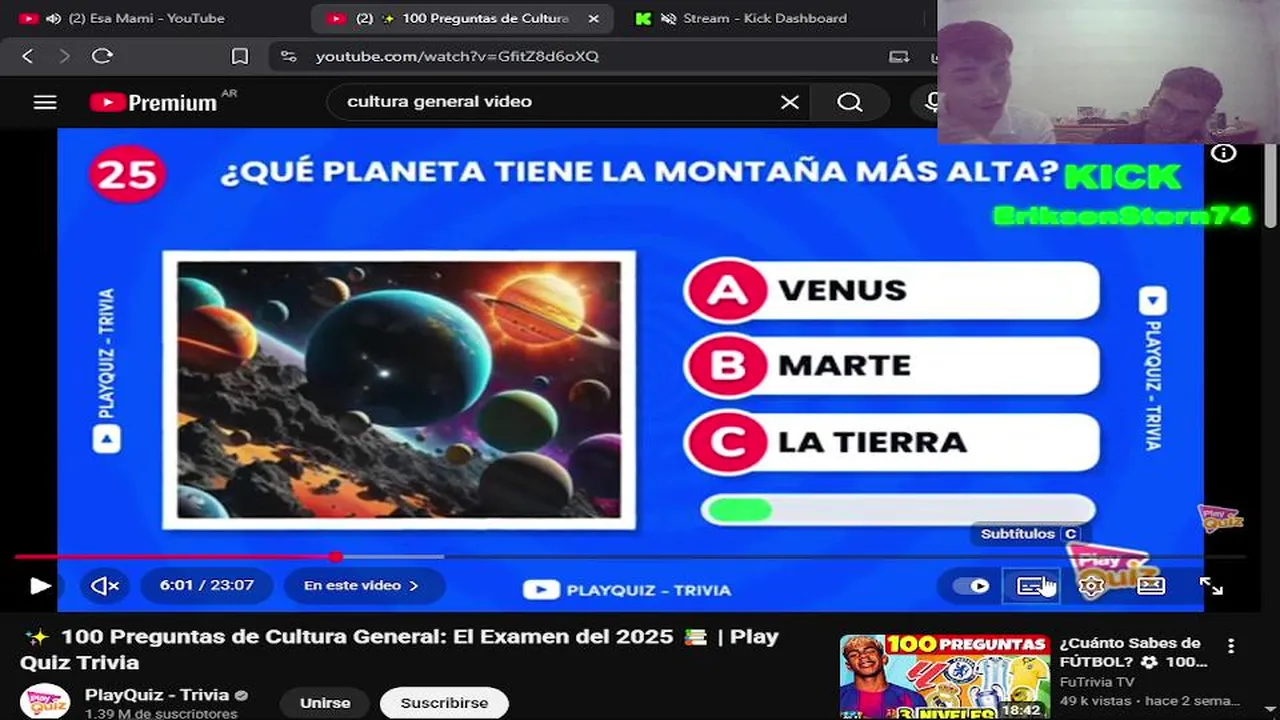Go back to the previous page
Viewport: 1280px width, 720px height.
pos(28,57)
